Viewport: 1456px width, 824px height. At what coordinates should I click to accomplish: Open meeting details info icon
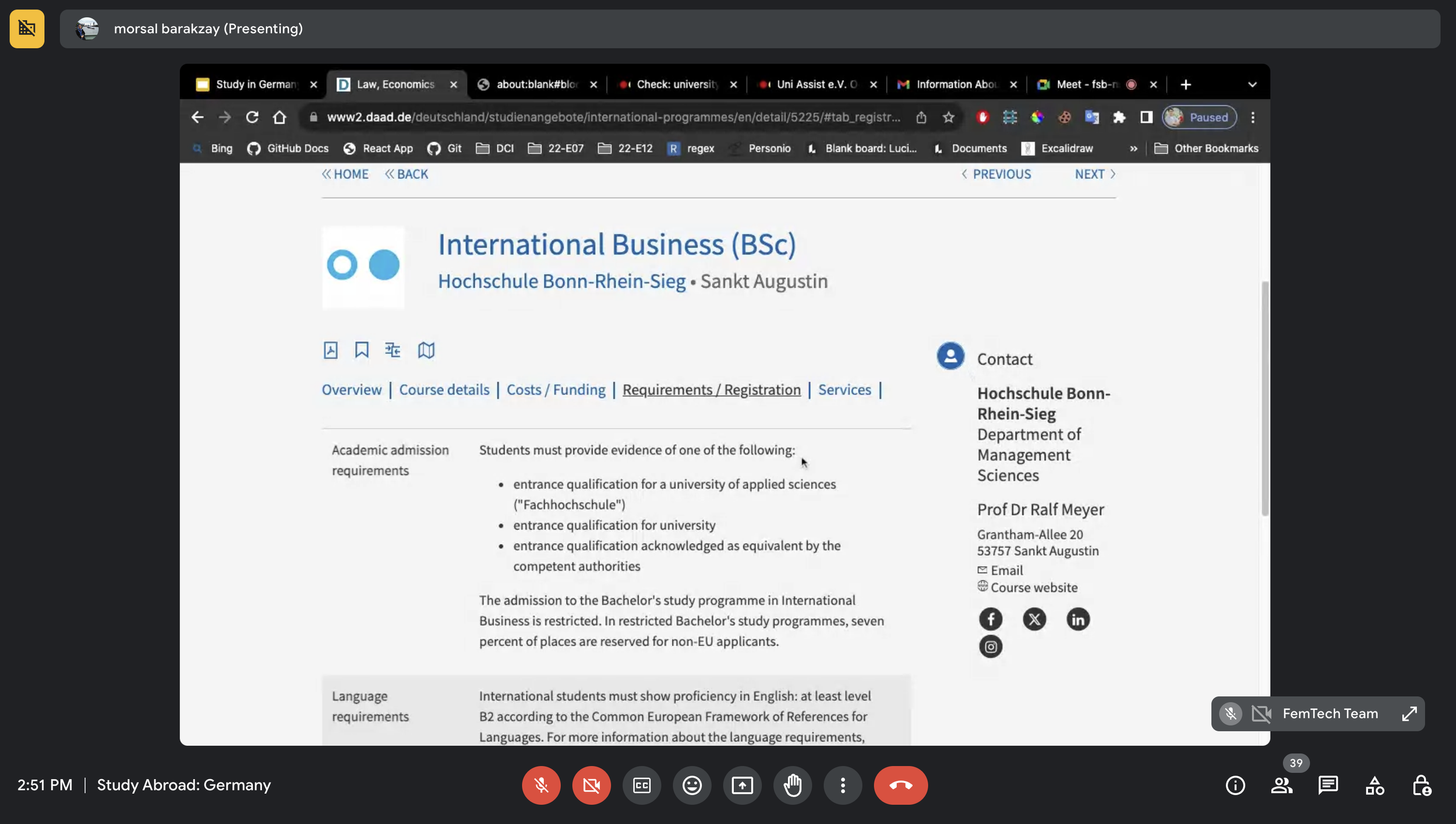pyautogui.click(x=1235, y=785)
